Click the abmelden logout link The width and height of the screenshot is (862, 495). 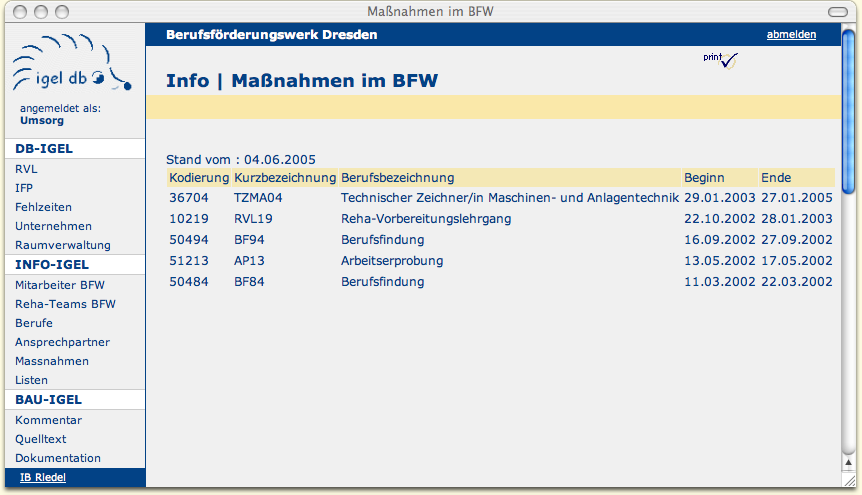pos(791,34)
